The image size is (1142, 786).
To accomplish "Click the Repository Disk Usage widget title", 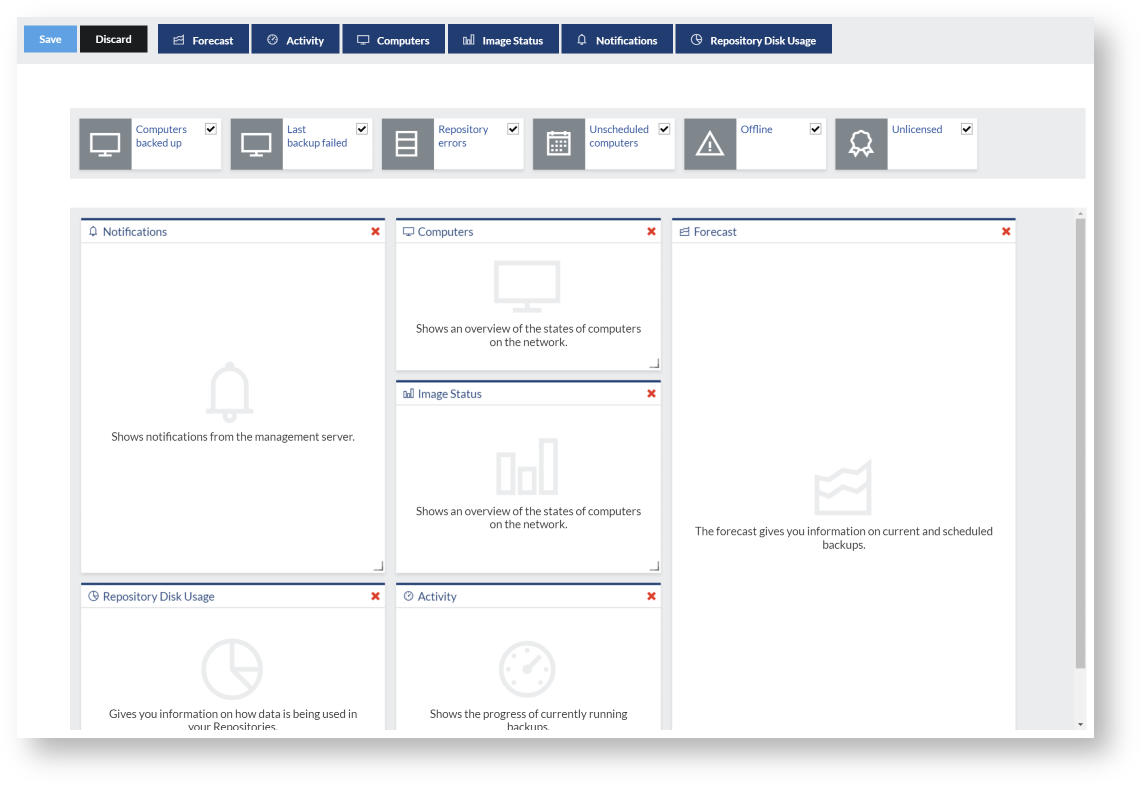I will [x=159, y=597].
